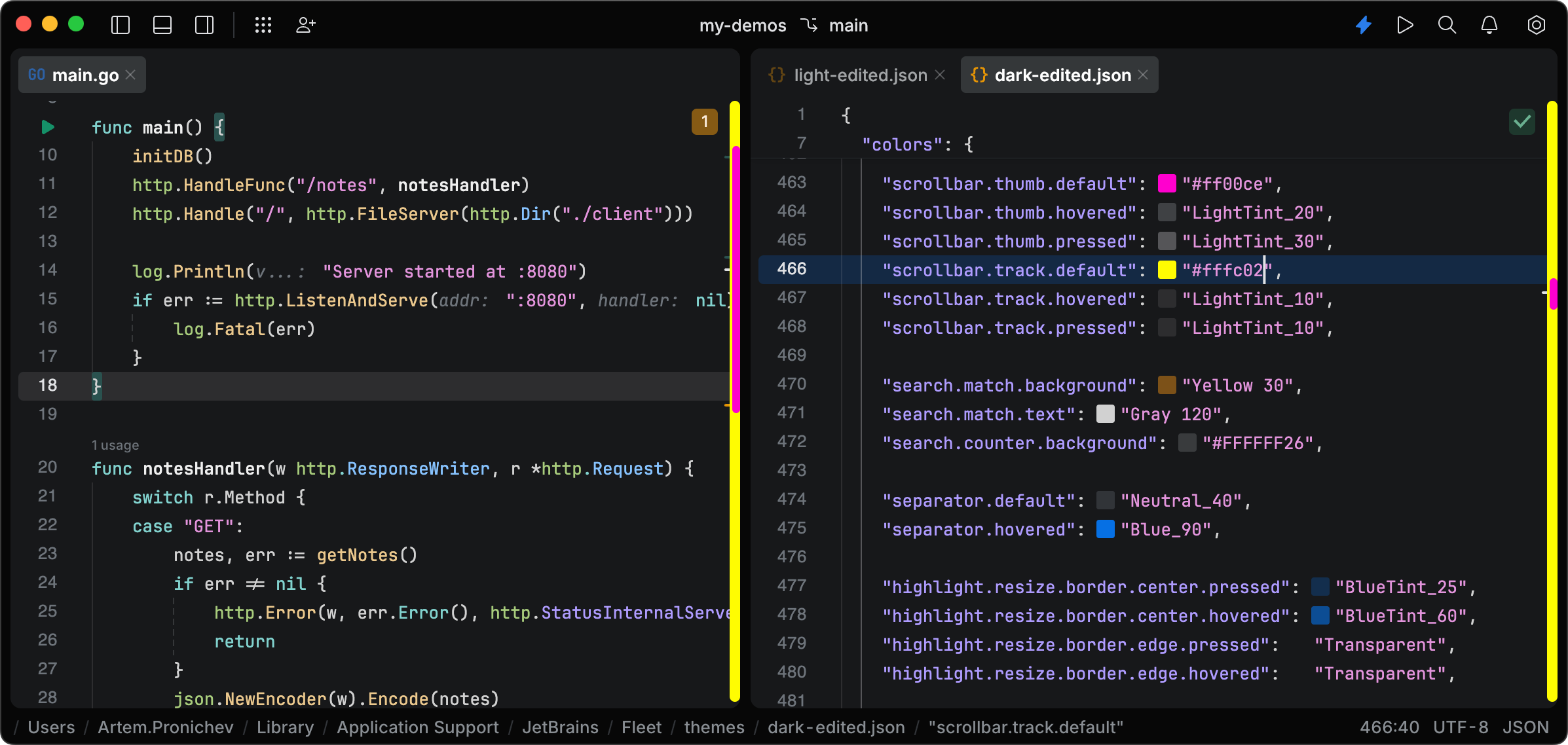Open the UTF-8 encoding selector

(1461, 727)
